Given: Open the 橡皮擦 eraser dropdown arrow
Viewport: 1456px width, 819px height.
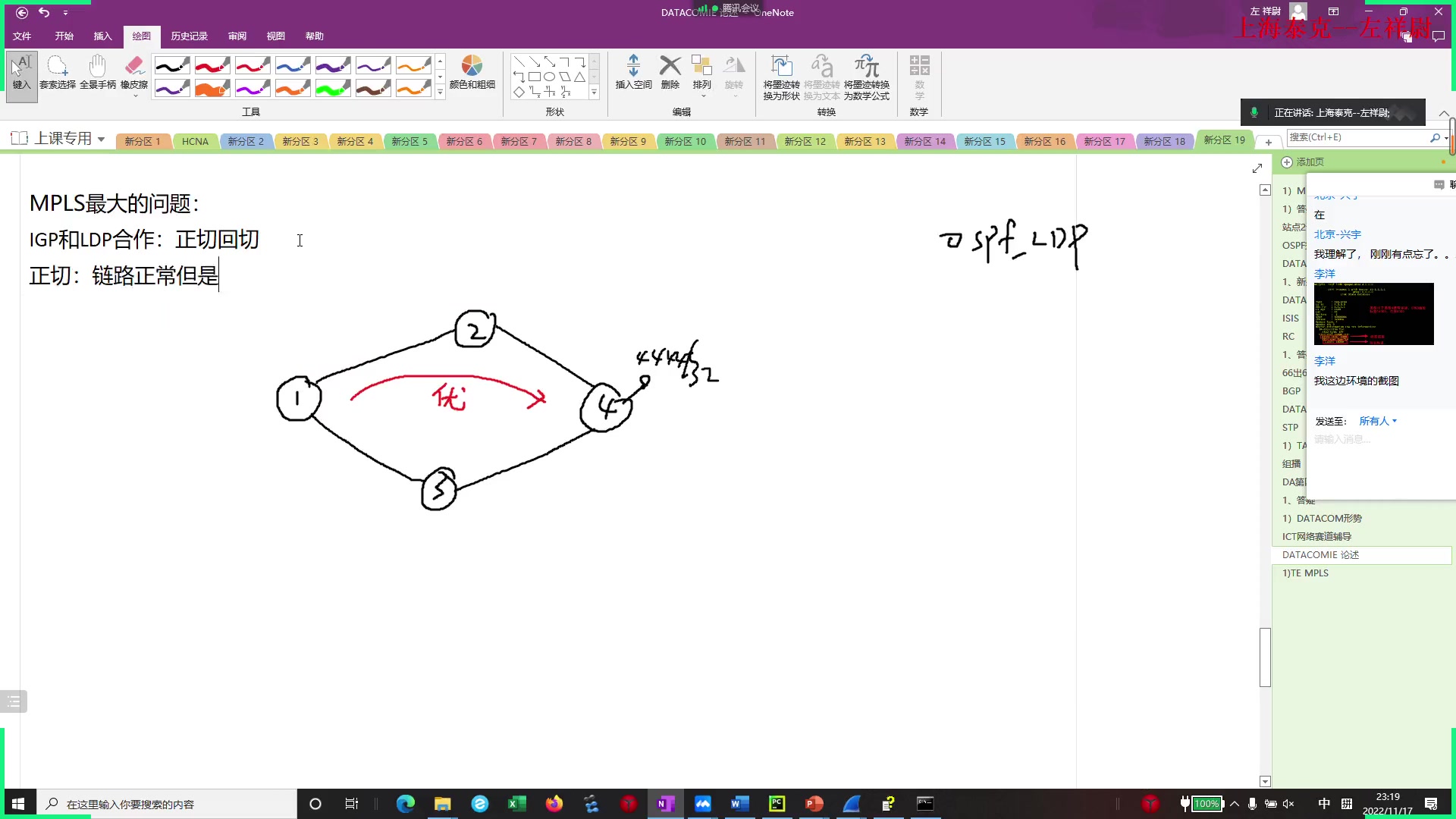Looking at the screenshot, I should pos(135,96).
